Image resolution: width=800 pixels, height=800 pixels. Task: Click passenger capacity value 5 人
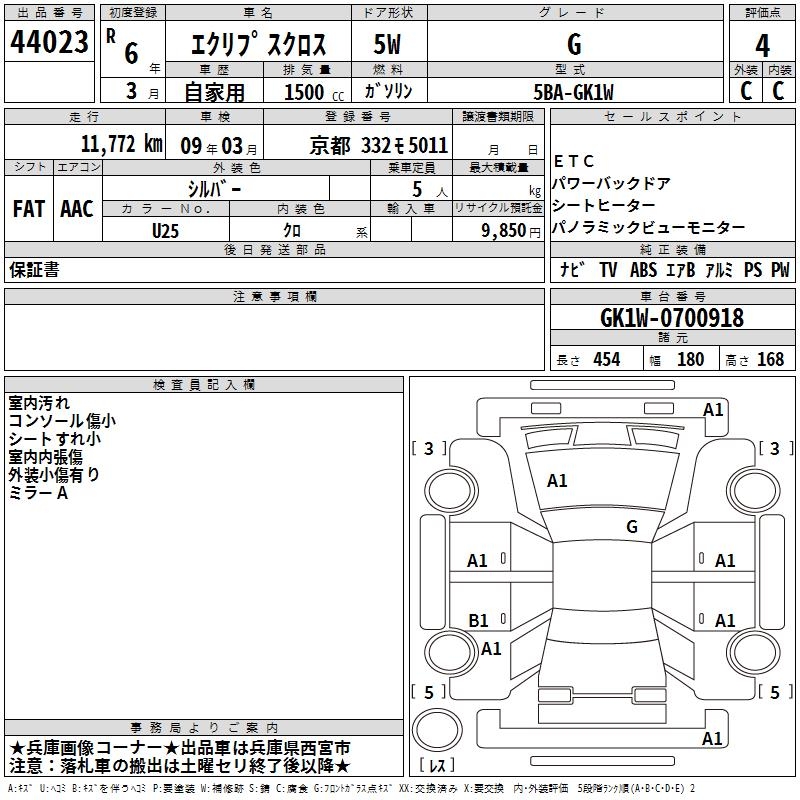click(429, 190)
